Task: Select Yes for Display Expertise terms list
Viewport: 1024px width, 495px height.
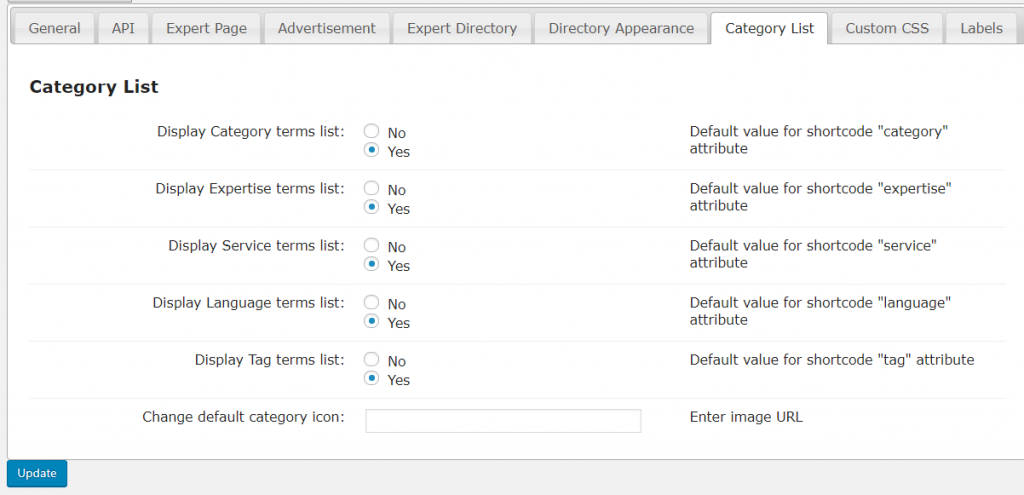Action: 372,208
